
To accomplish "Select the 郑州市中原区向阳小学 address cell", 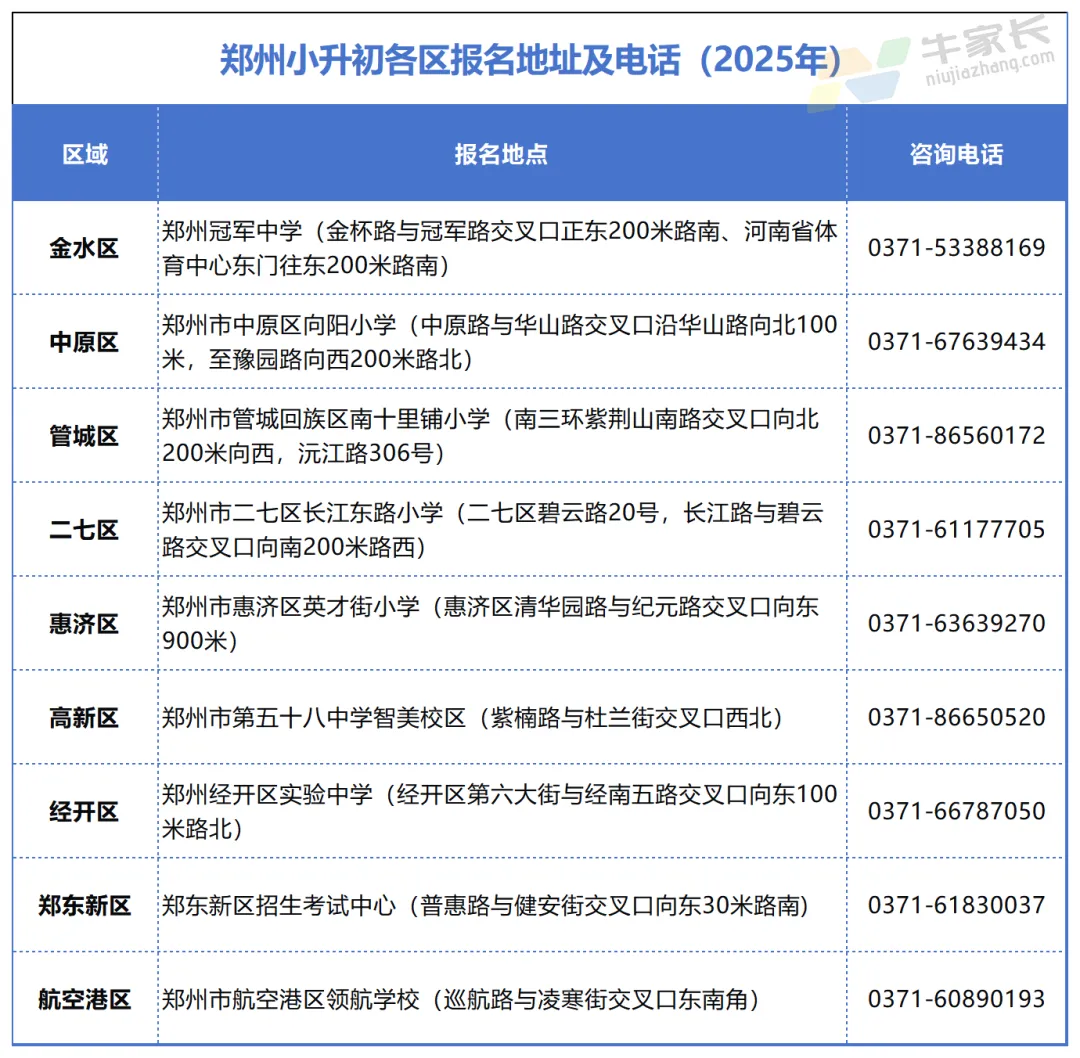I will [x=500, y=342].
